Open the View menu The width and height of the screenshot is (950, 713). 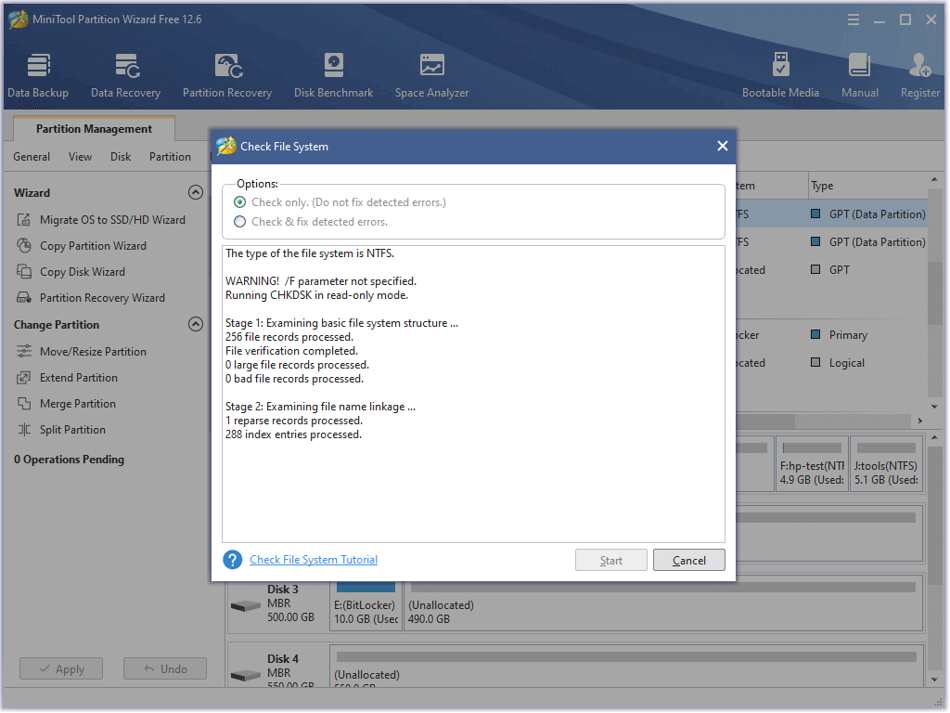pyautogui.click(x=80, y=157)
